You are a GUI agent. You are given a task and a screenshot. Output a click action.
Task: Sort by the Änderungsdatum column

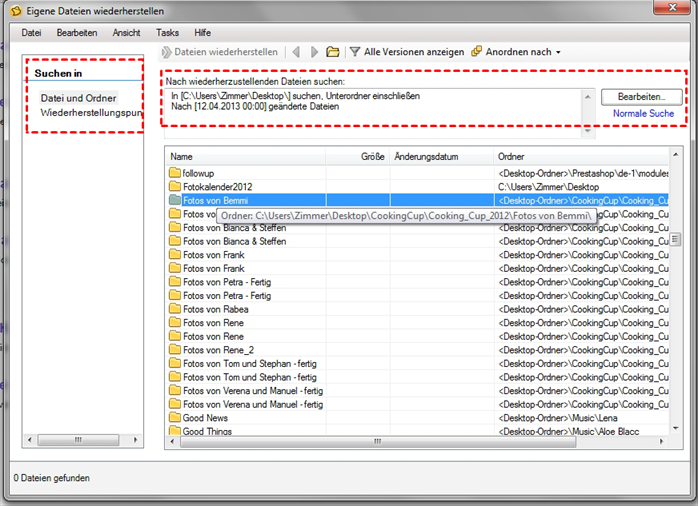[441, 157]
